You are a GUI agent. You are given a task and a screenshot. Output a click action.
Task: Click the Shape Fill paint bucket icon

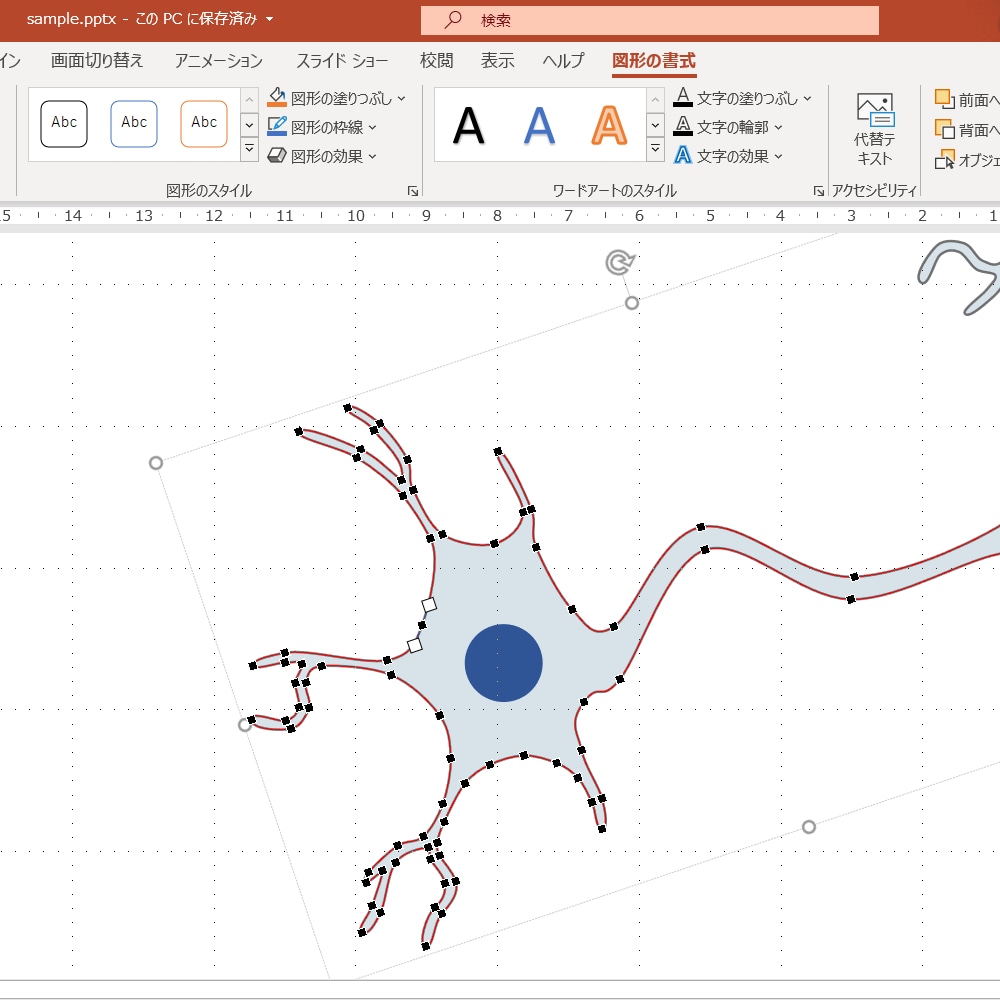click(277, 98)
